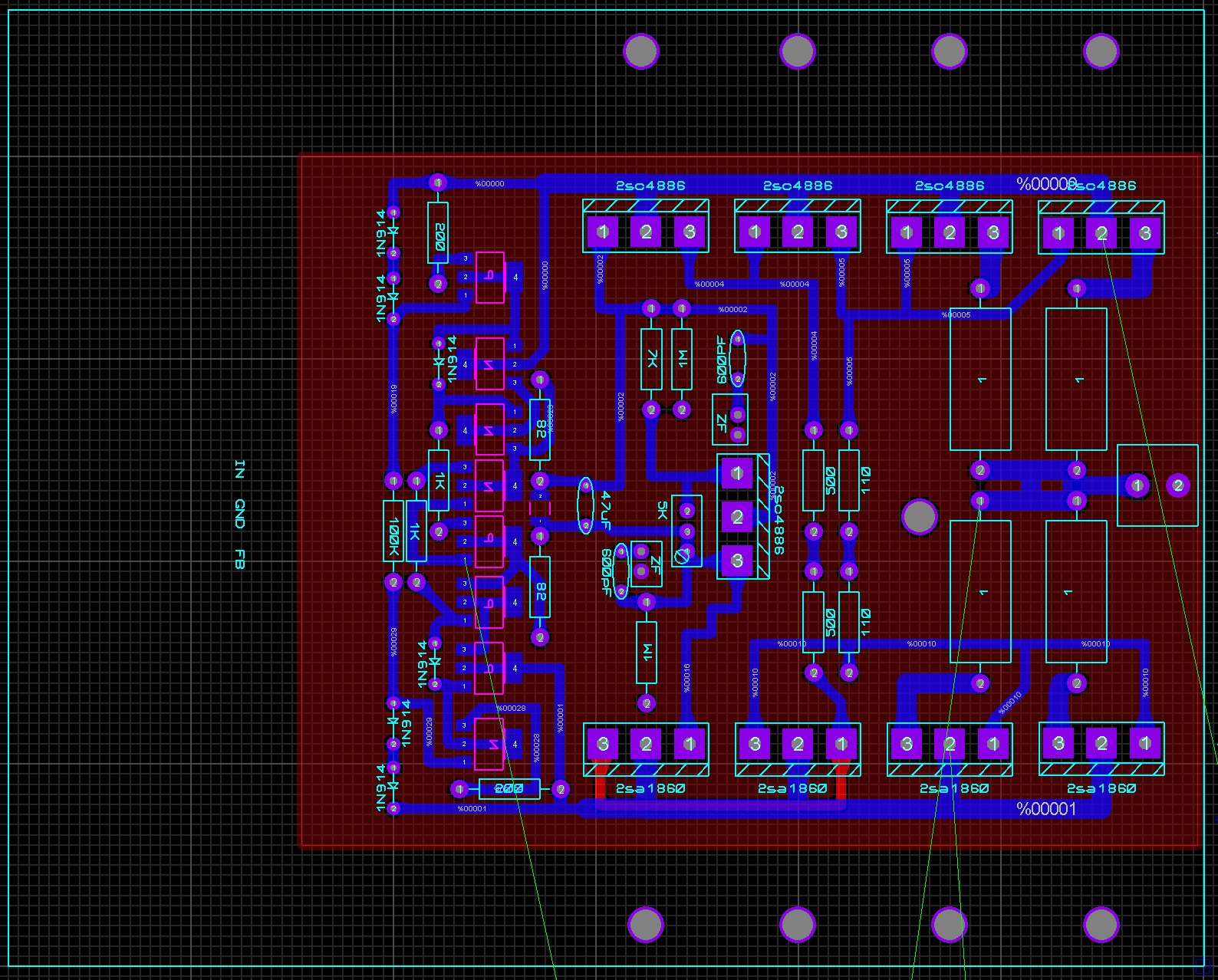The image size is (1218, 980).
Task: Click the 47uF capacitor outline
Action: tap(586, 505)
